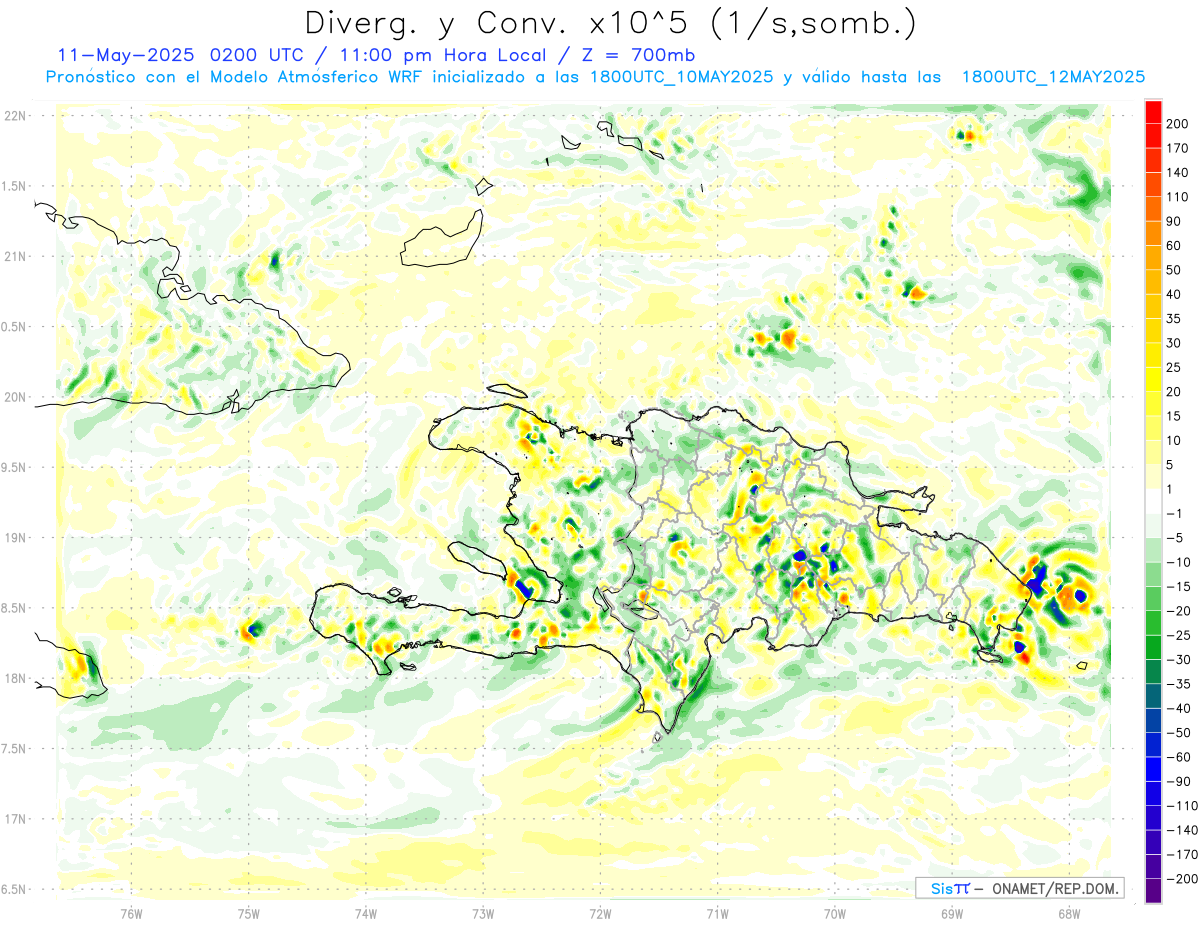Select the '7.5N' latitude label

click(x=12, y=749)
